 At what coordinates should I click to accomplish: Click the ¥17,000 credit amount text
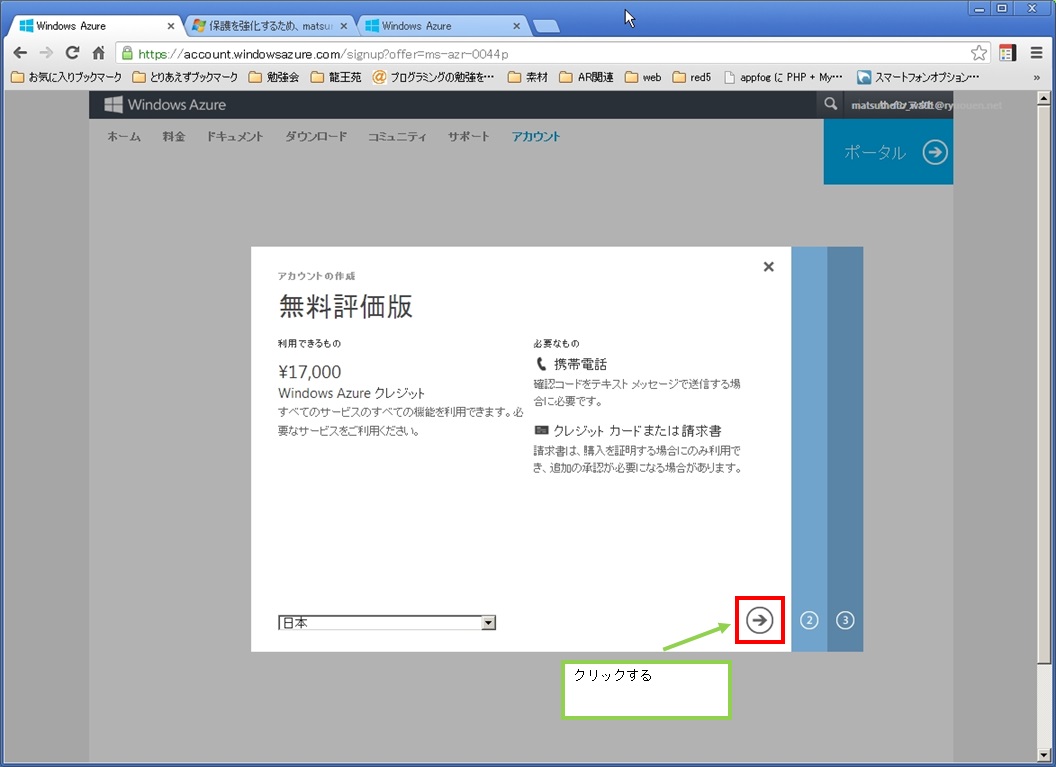pos(310,372)
